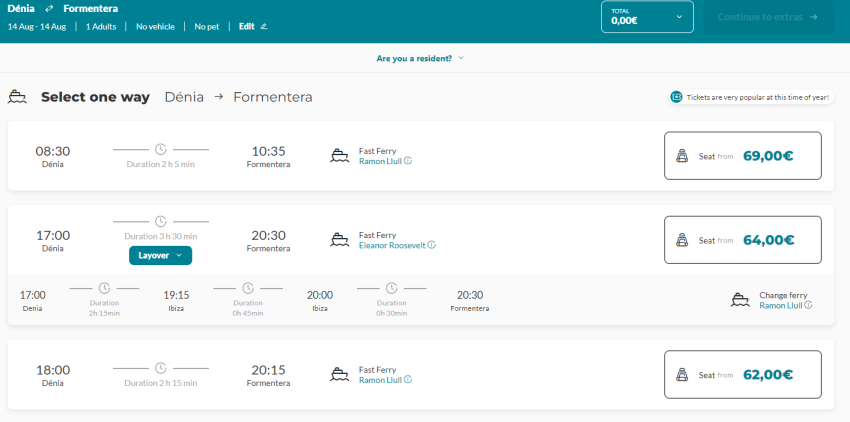850x422 pixels.
Task: Click info icon beside Ramon Llull on 18:00 trip
Action: pyautogui.click(x=408, y=380)
